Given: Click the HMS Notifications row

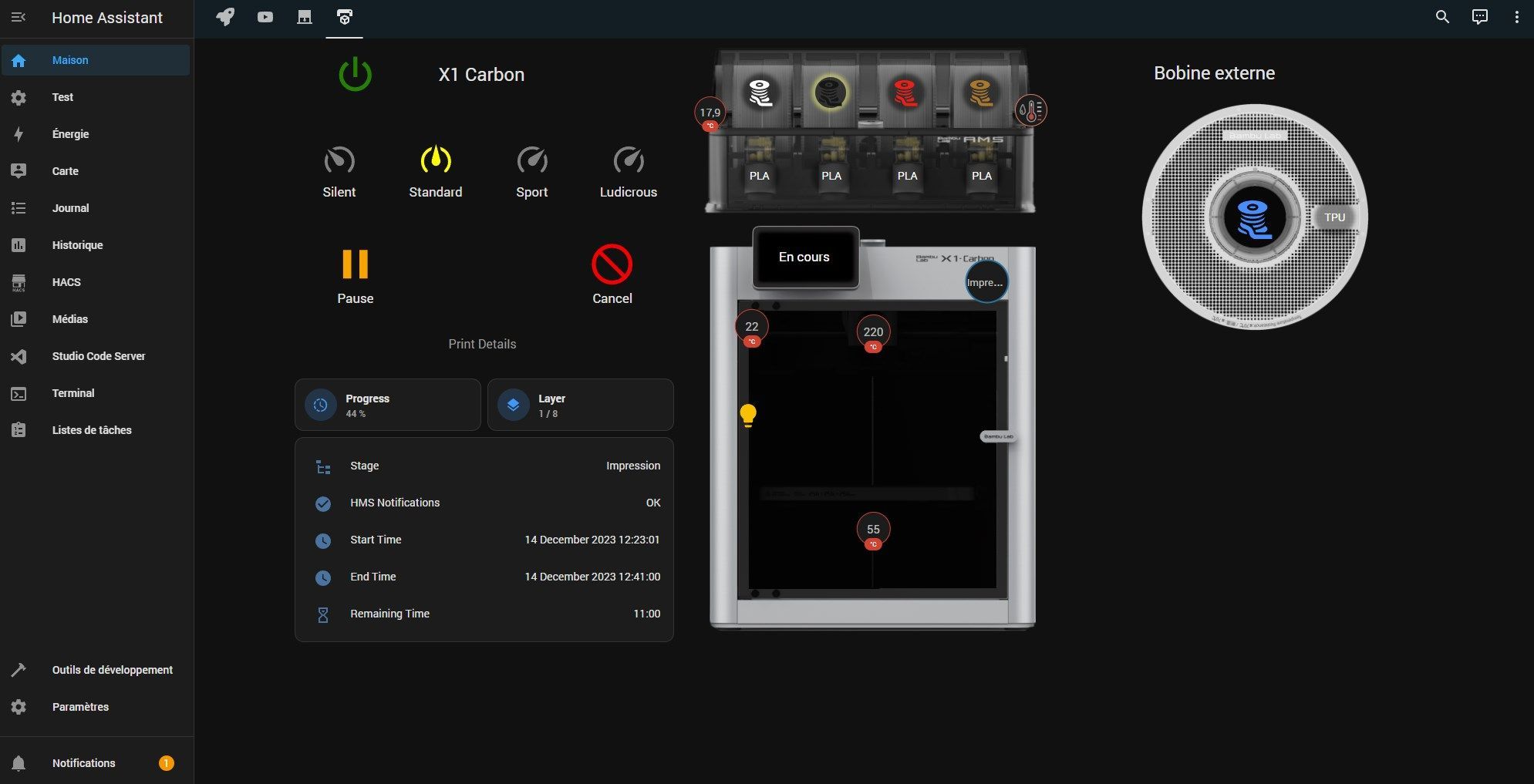Looking at the screenshot, I should [484, 503].
